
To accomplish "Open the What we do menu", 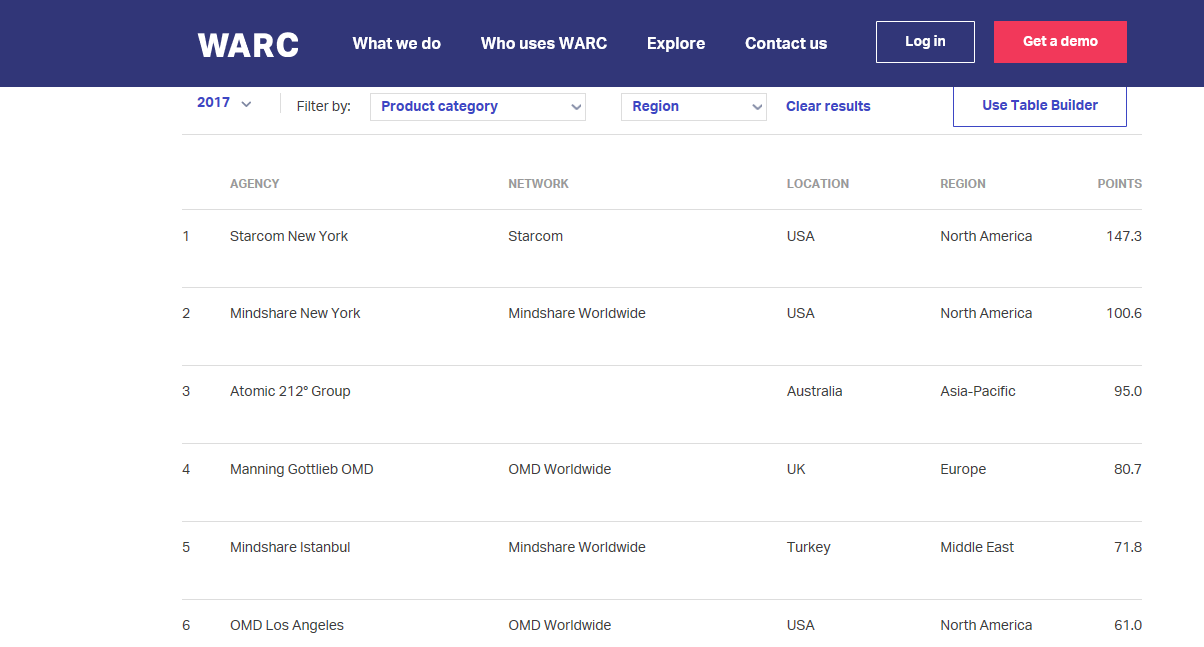I will (396, 43).
